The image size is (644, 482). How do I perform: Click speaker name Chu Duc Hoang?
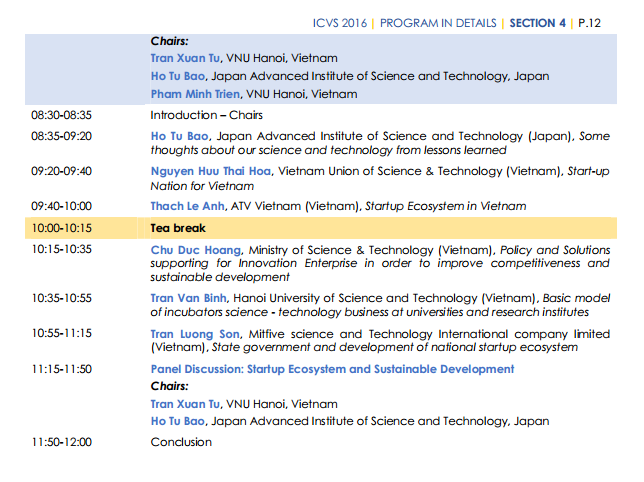coord(196,249)
